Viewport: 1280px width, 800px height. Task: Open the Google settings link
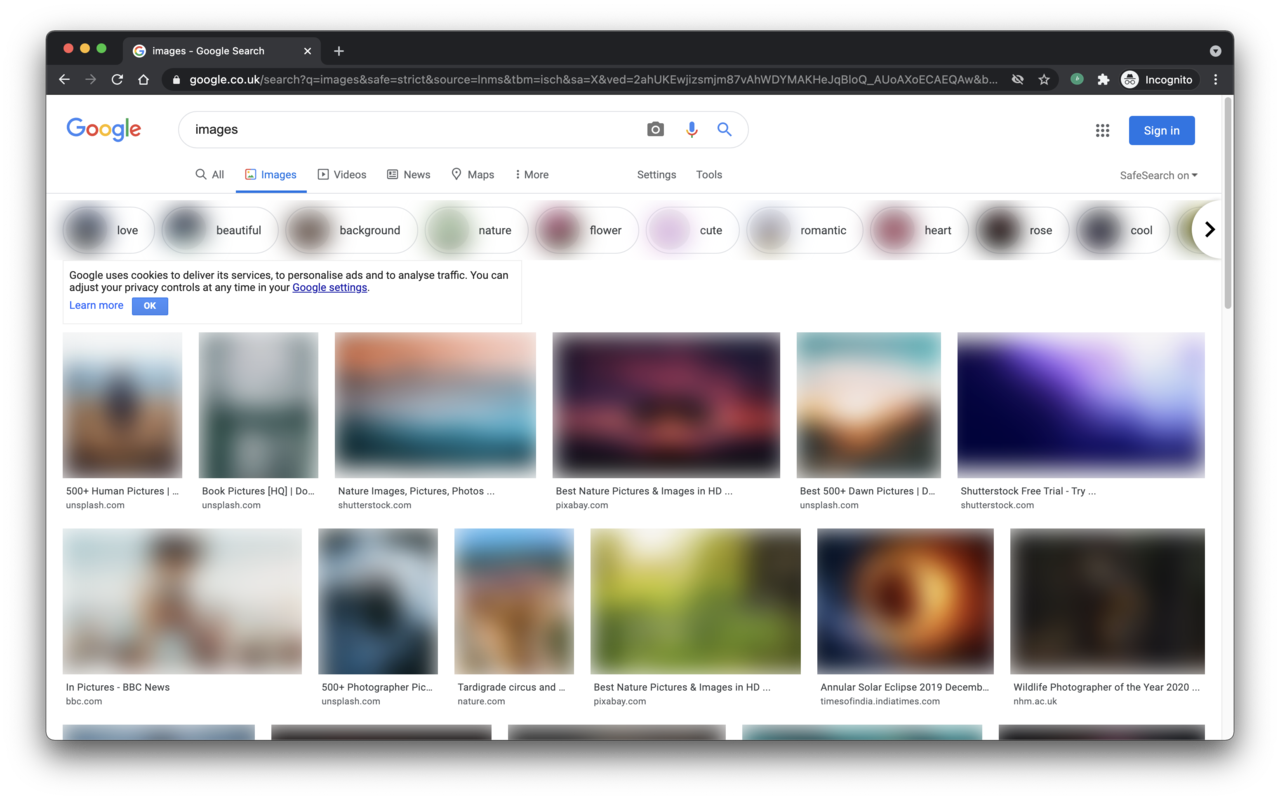tap(329, 287)
